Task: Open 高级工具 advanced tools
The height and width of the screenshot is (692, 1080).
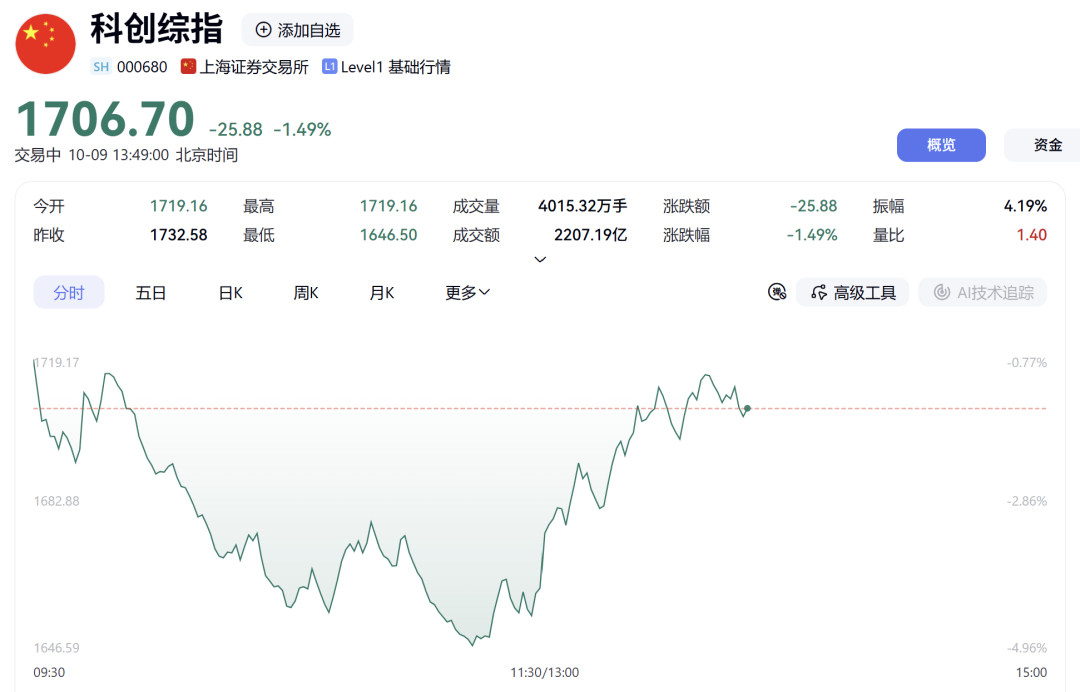Action: [x=853, y=293]
